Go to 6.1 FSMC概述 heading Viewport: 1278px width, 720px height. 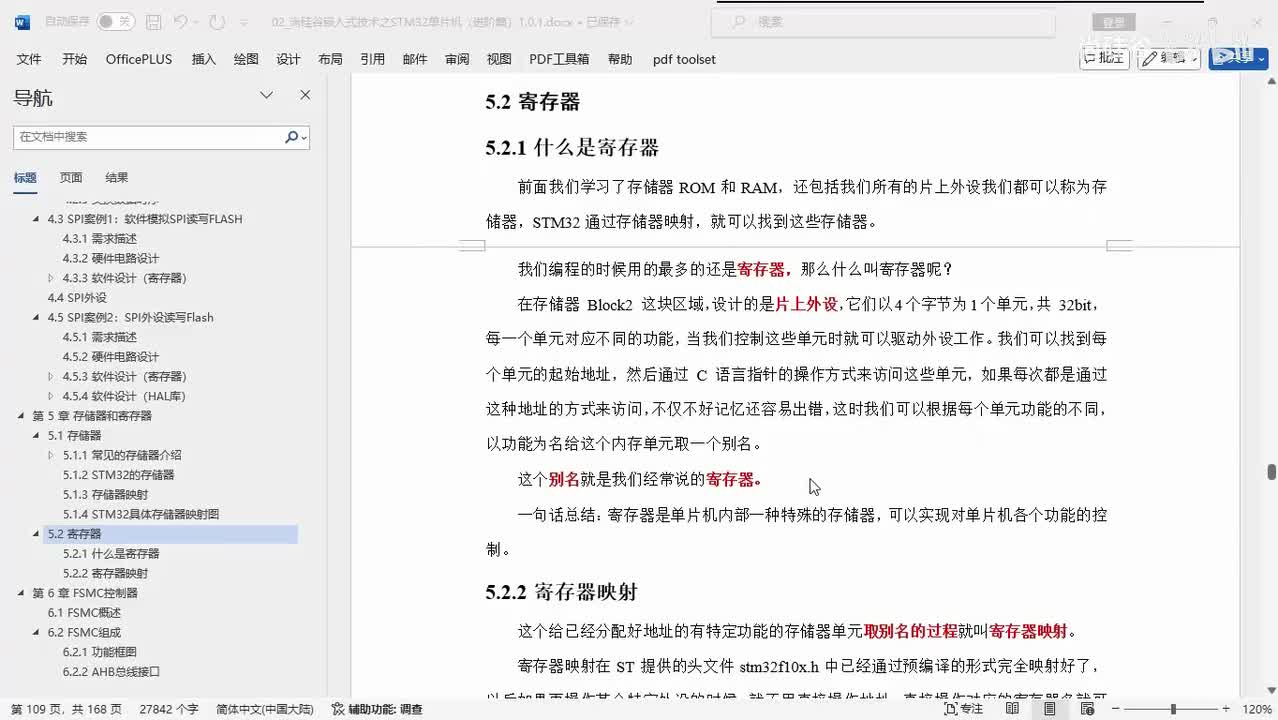pos(84,613)
